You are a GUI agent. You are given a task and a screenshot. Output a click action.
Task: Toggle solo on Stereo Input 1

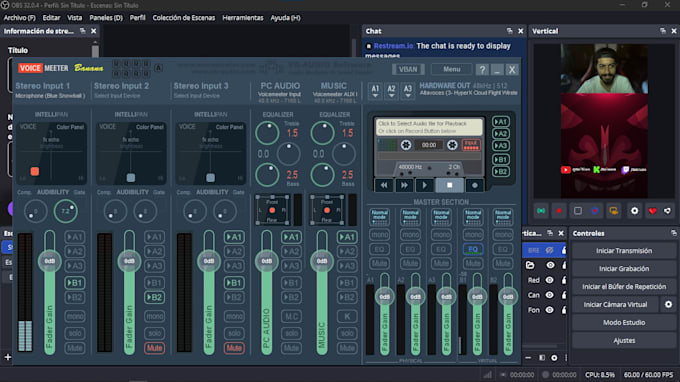coord(75,333)
